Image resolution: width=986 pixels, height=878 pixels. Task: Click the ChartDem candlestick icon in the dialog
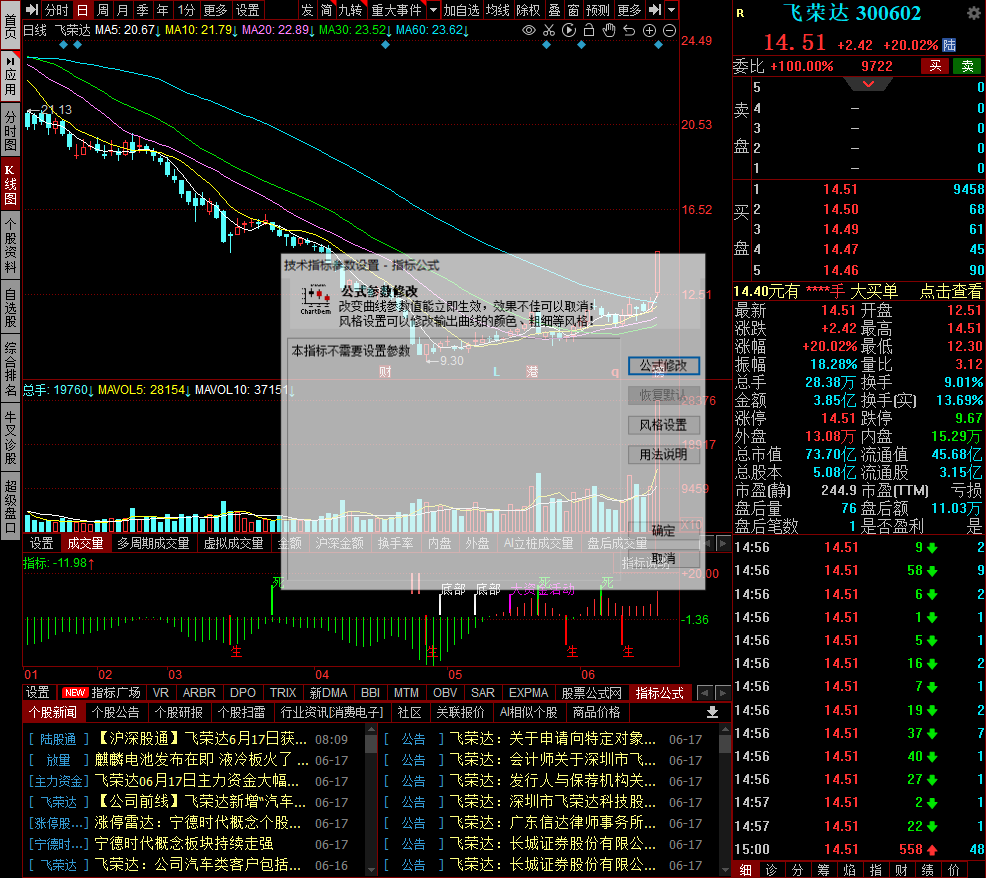[315, 299]
